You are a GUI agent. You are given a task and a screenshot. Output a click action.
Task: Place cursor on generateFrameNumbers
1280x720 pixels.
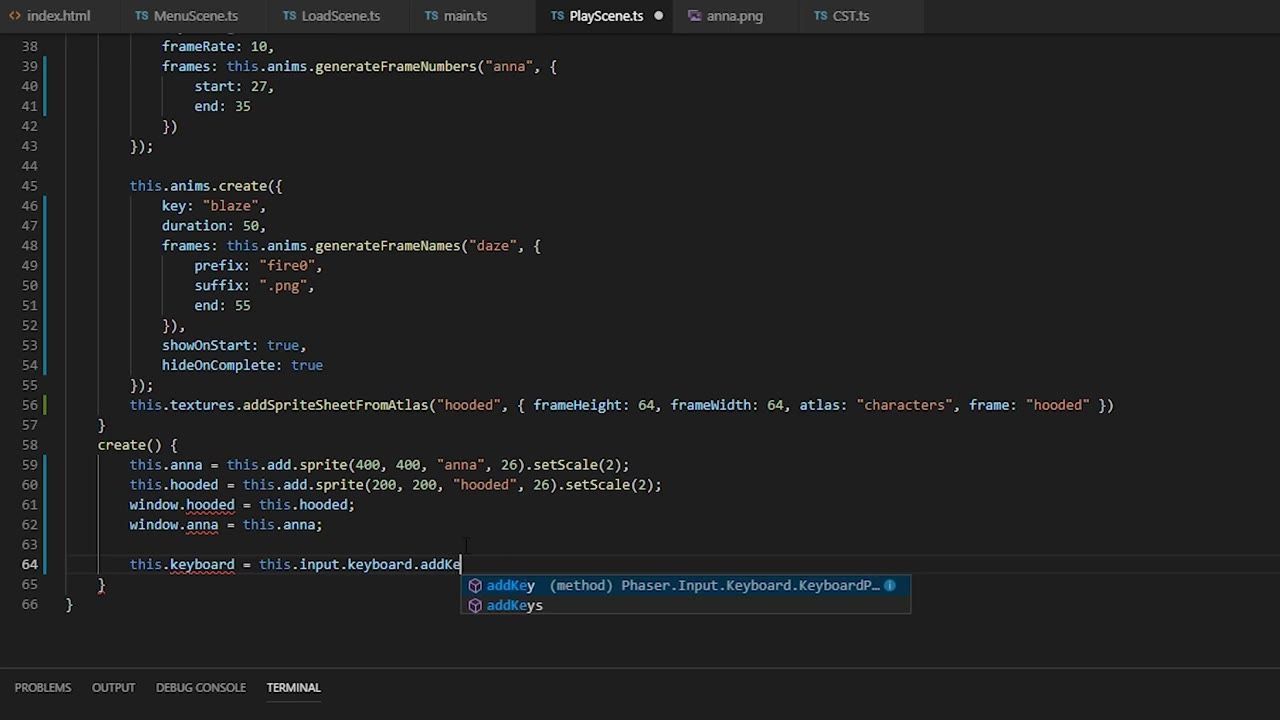pos(396,66)
